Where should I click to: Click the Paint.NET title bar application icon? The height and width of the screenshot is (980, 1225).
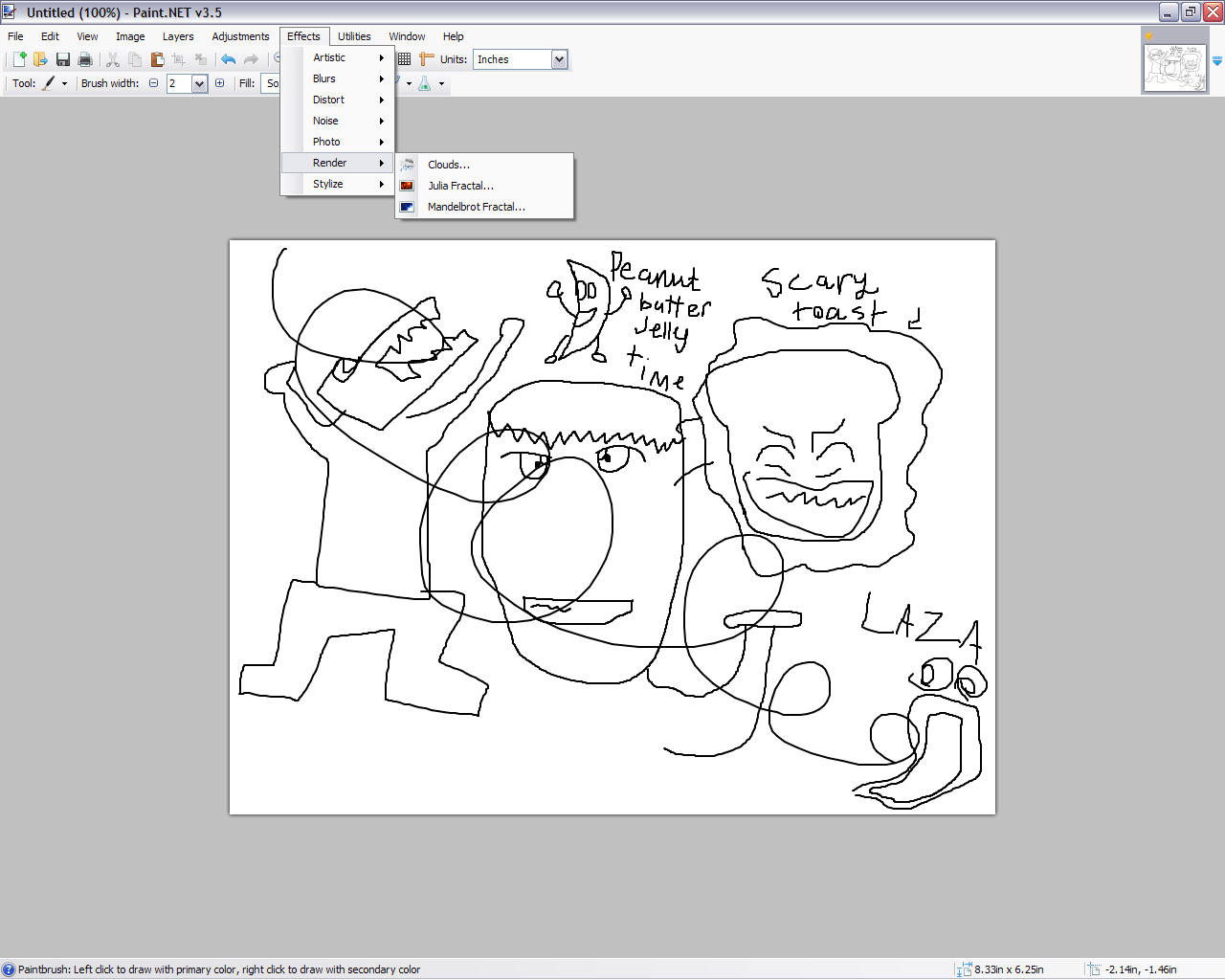click(10, 12)
